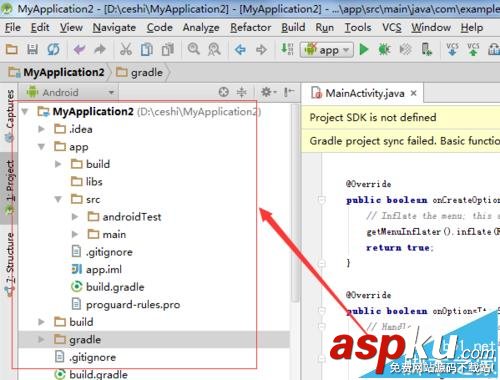Image resolution: width=500 pixels, height=380 pixels.
Task: Click the Paste toolbar icon
Action: click(168, 49)
